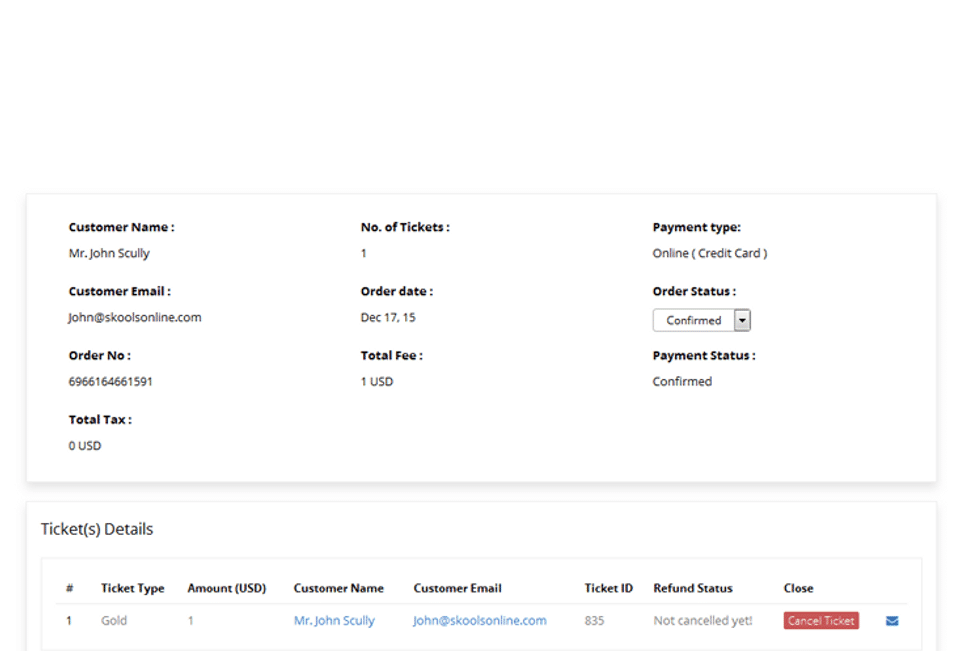Open the Order Status dropdown arrow
Viewport: 960px width, 651px height.
742,320
